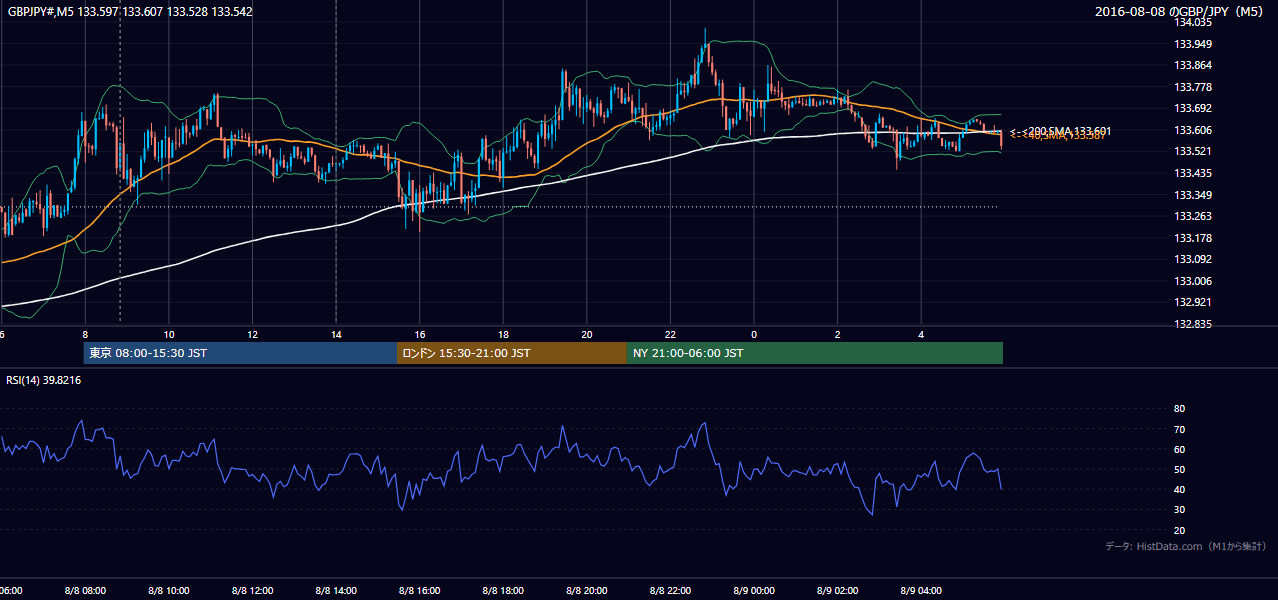The width and height of the screenshot is (1278, 600).
Task: Click price axis label 132.921
Action: tap(1195, 302)
